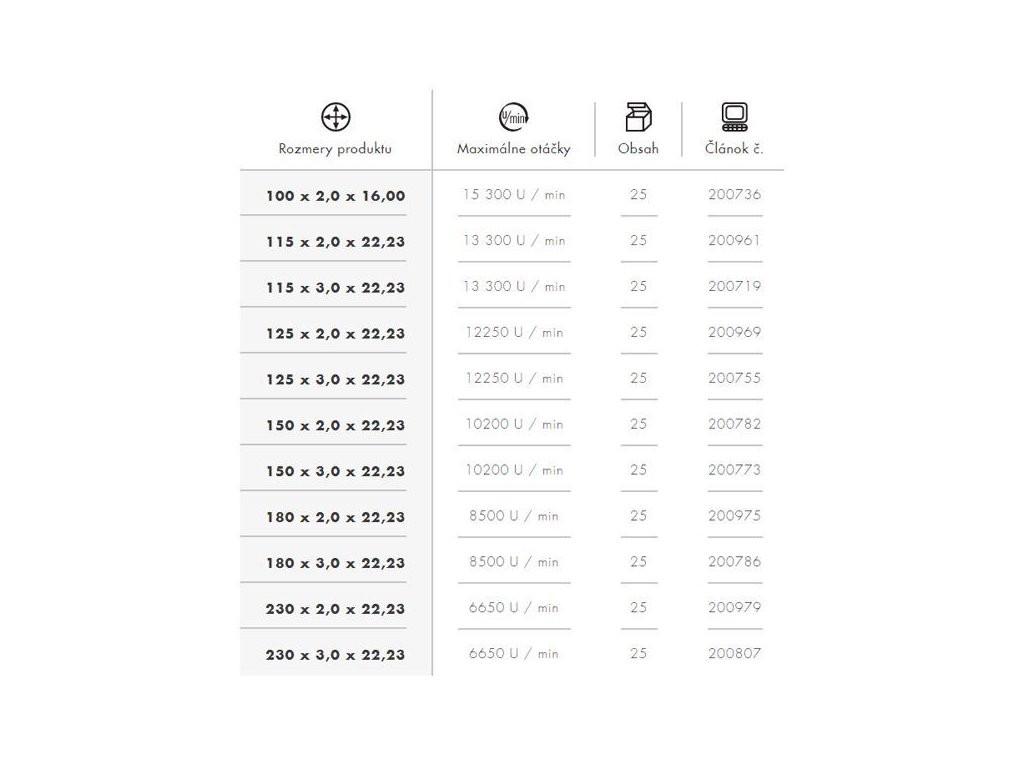Viewport: 1024px width, 768px height.
Task: Open article number 200961
Action: (x=734, y=241)
